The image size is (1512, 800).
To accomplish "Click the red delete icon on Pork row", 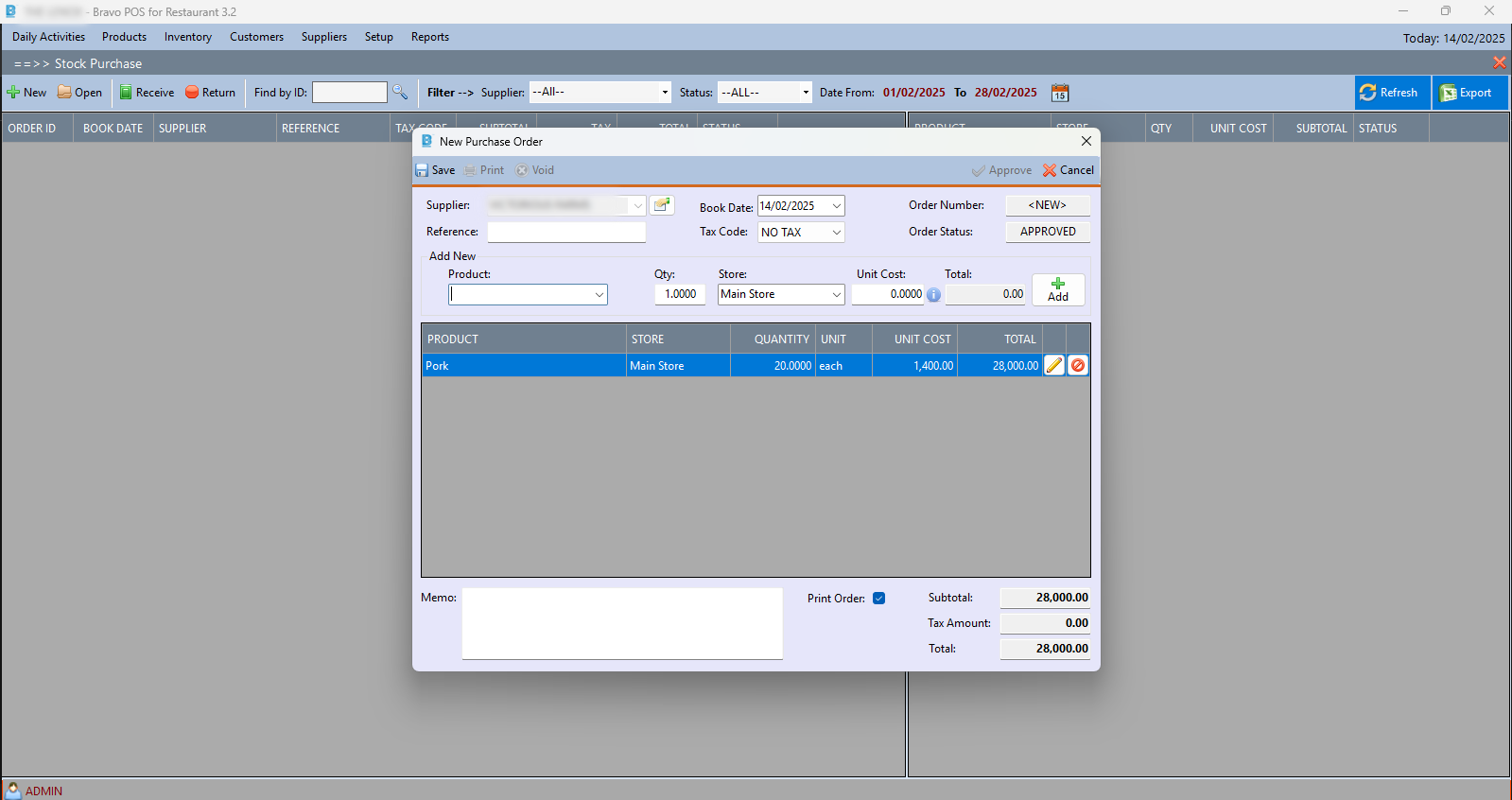I will pos(1078,365).
